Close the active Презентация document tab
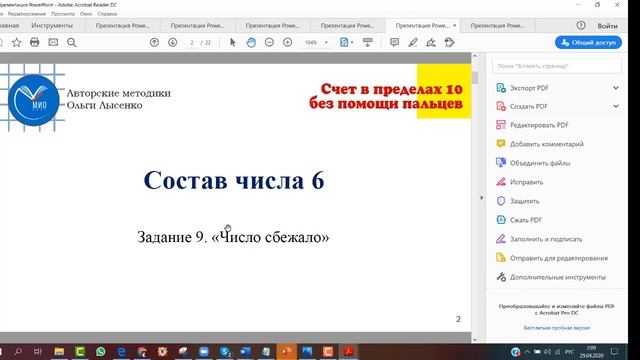Screen dimensions: 640x360 pyautogui.click(x=455, y=25)
